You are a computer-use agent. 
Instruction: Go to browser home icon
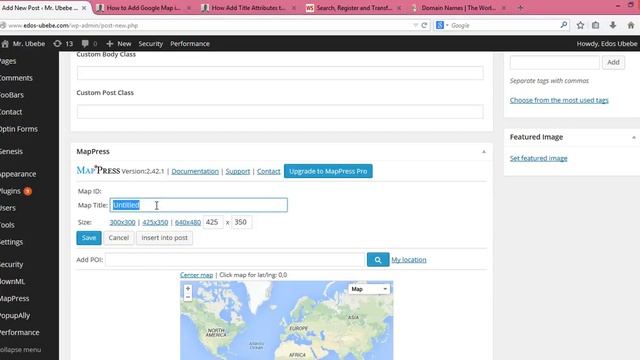pyautogui.click(x=631, y=25)
